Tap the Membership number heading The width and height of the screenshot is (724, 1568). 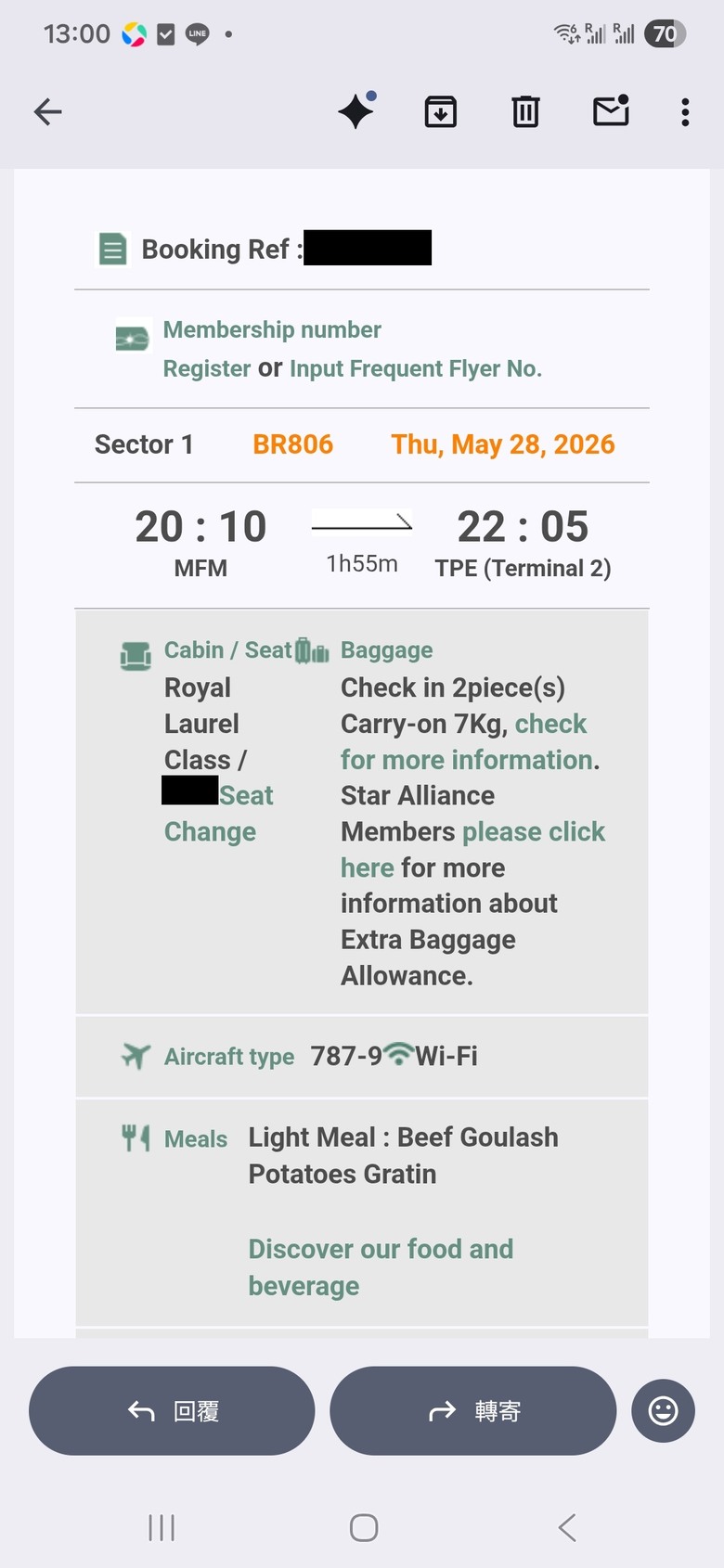click(272, 329)
